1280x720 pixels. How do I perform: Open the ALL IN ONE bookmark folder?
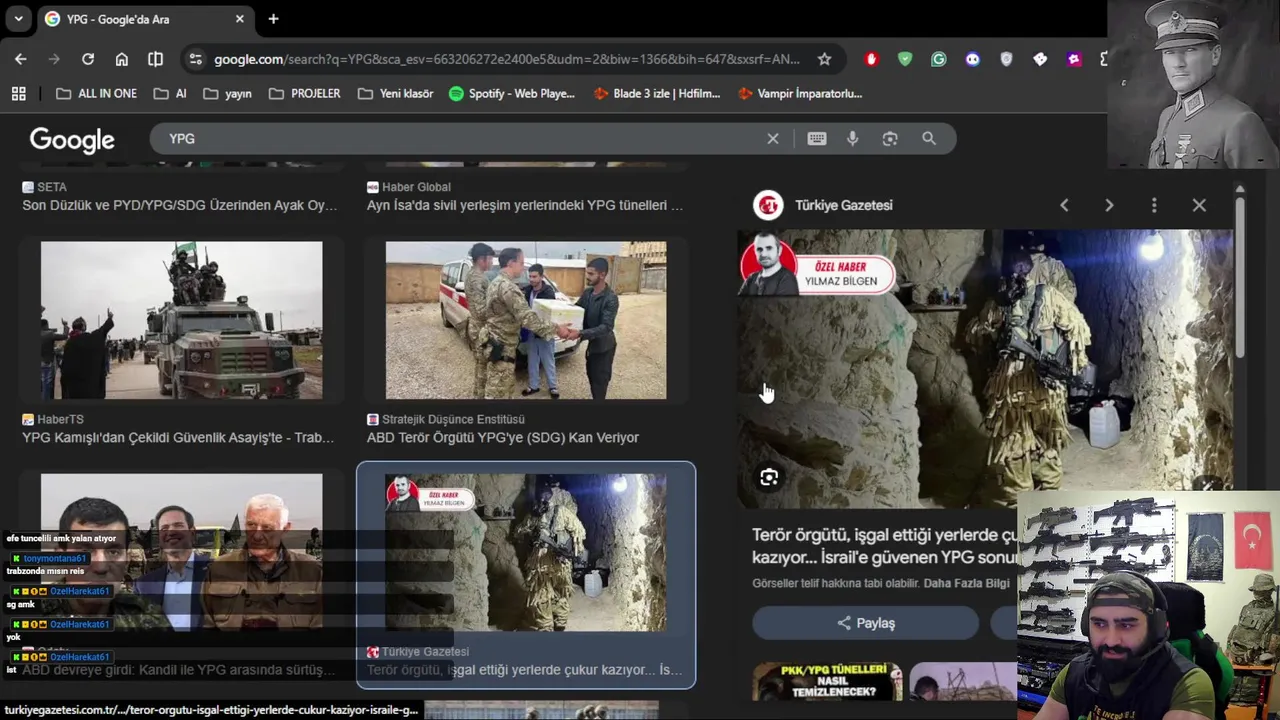click(x=96, y=93)
